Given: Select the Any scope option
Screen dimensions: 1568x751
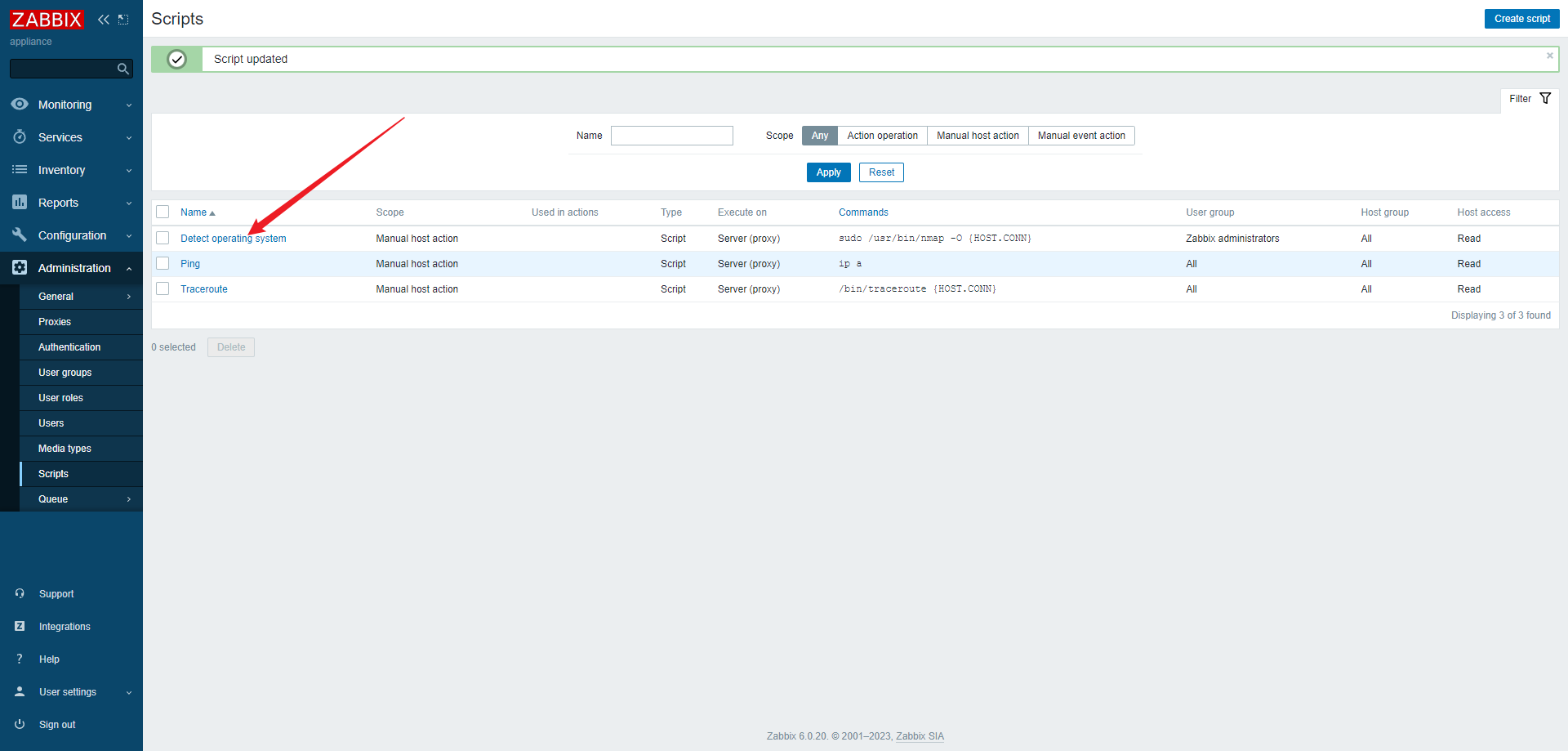Looking at the screenshot, I should tap(820, 136).
